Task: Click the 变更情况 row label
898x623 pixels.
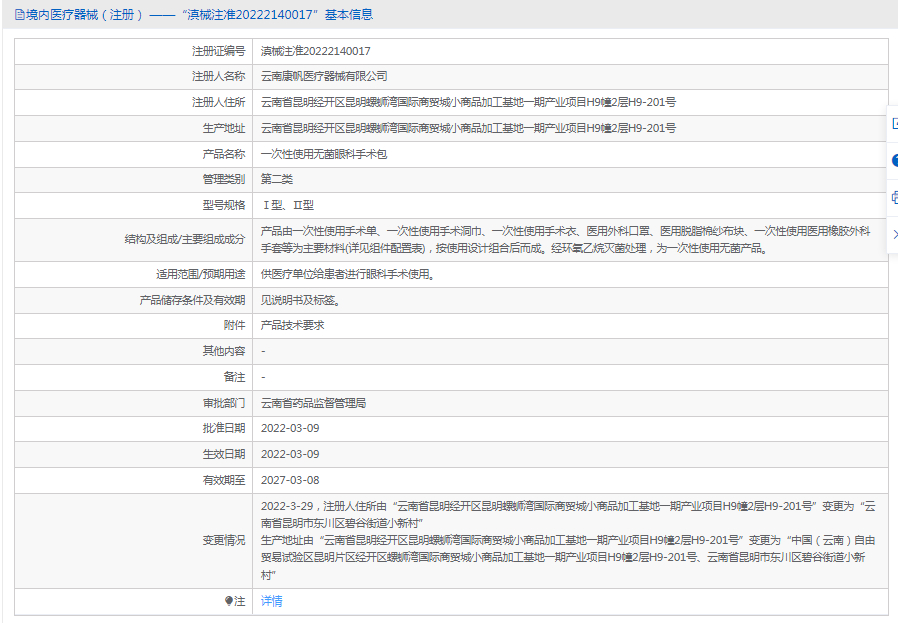Action: (223, 540)
